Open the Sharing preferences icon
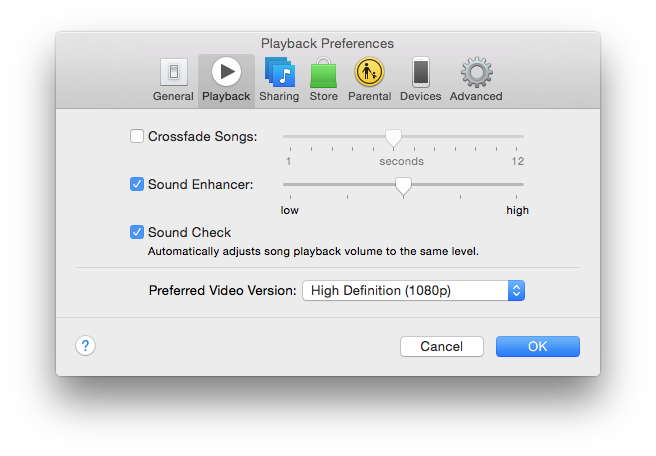The image size is (656, 456). pos(278,73)
